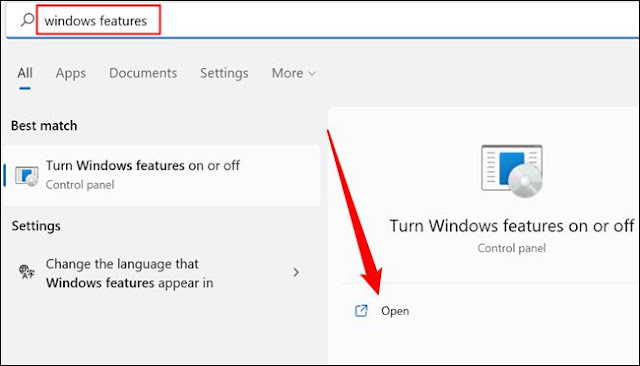Switch to the Apps tab

point(71,73)
